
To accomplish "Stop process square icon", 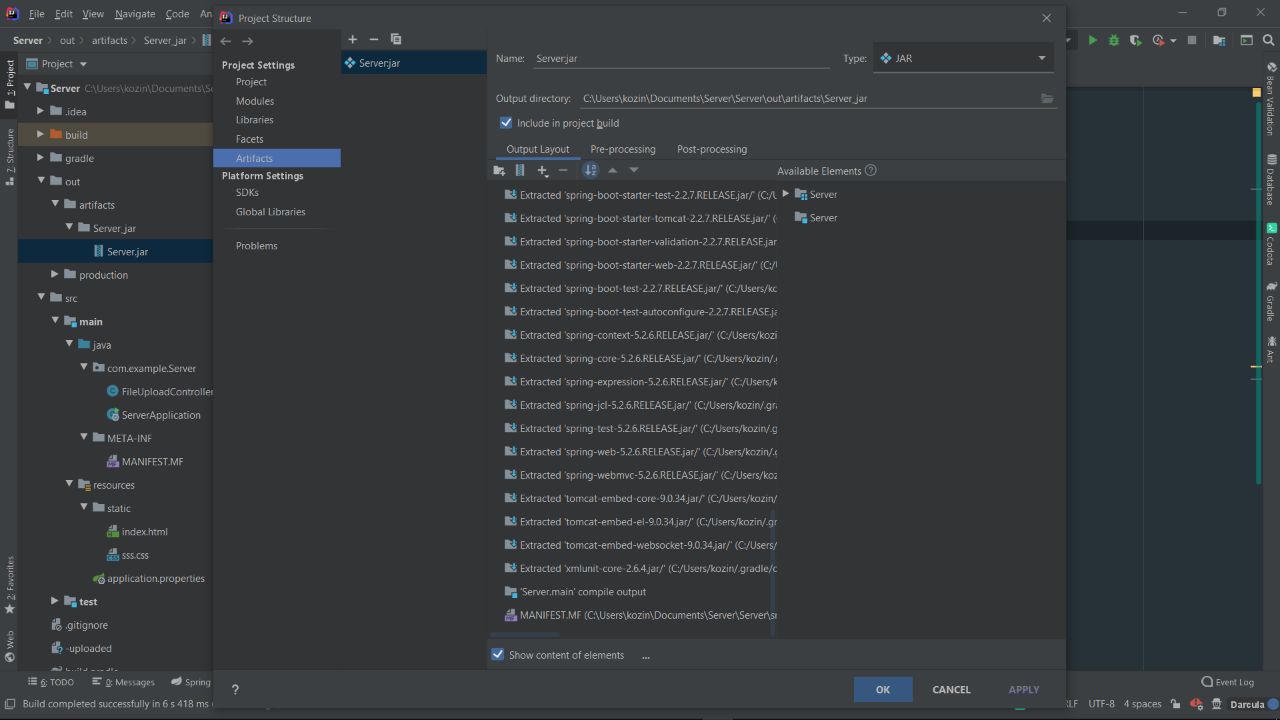I will pos(1192,40).
